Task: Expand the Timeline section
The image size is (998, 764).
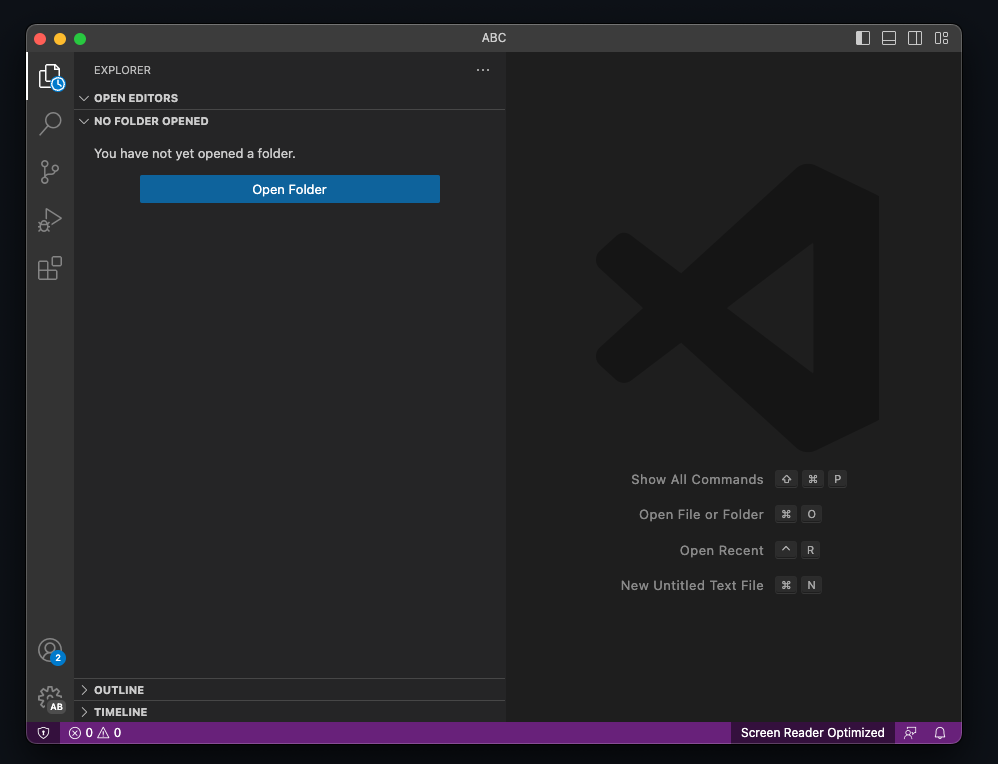Action: [x=290, y=712]
